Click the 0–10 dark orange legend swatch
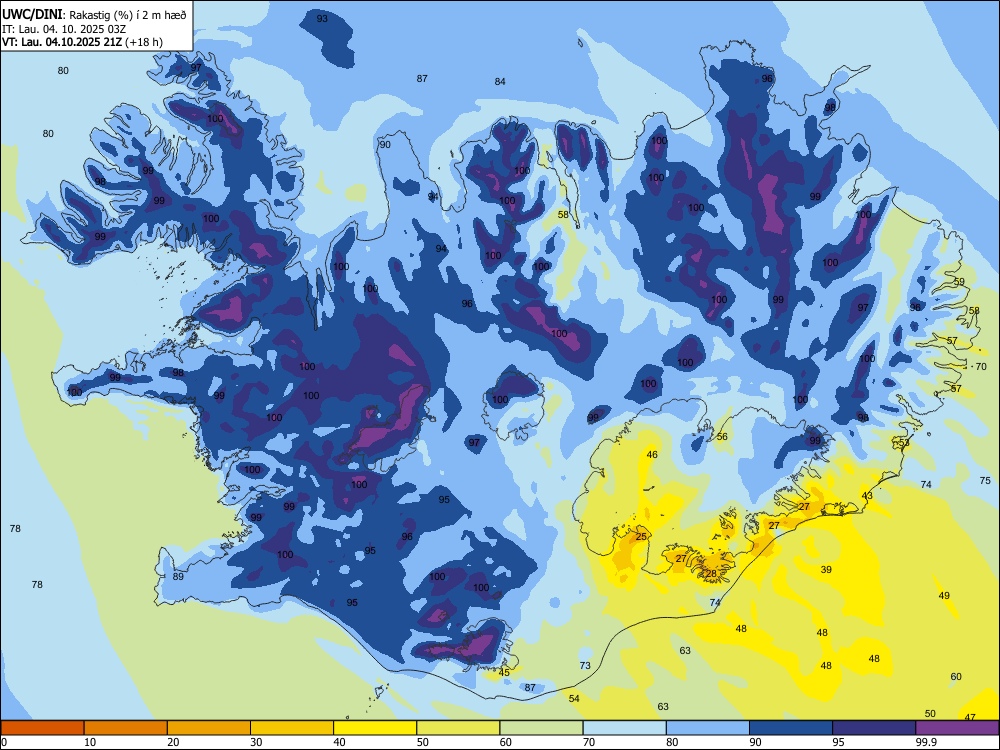The width and height of the screenshot is (1000, 750). [x=42, y=728]
